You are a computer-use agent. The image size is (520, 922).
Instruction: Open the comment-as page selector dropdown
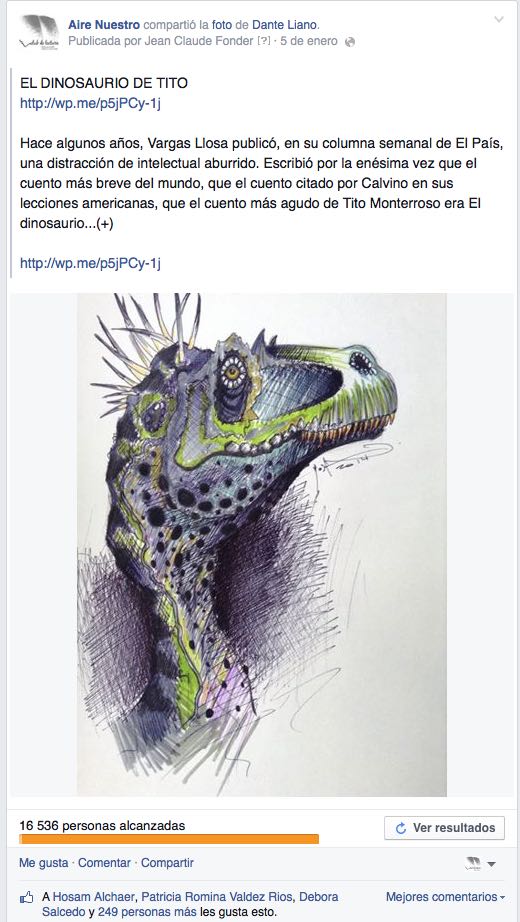click(x=480, y=863)
